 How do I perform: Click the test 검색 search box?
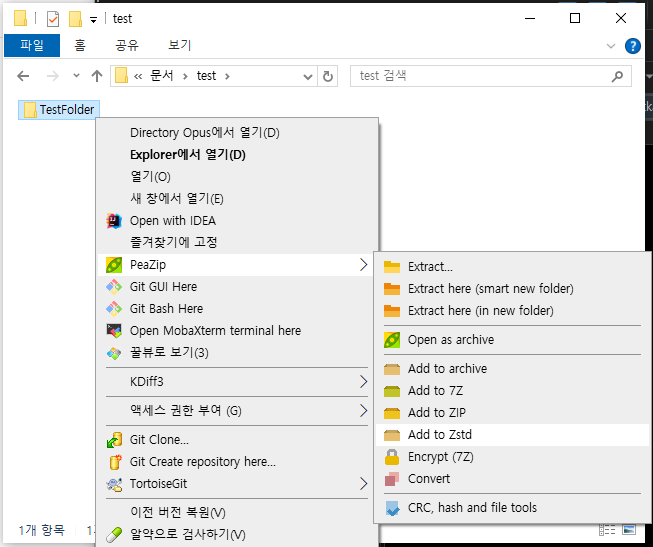point(491,76)
